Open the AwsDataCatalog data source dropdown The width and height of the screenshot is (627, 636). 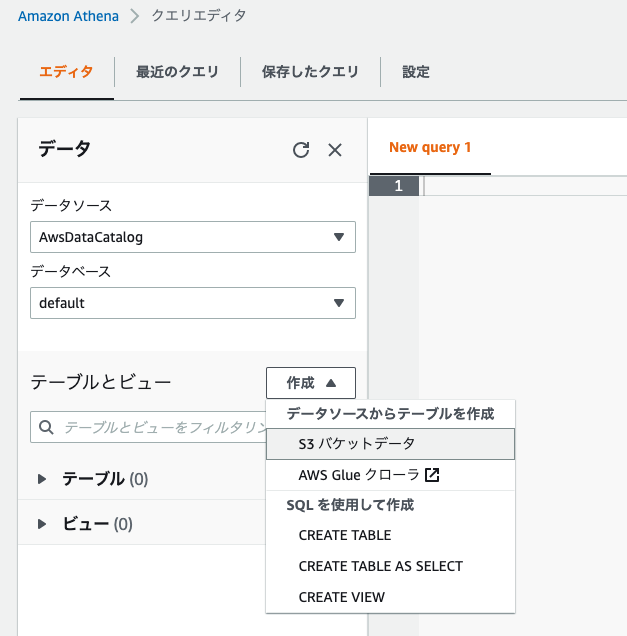193,237
